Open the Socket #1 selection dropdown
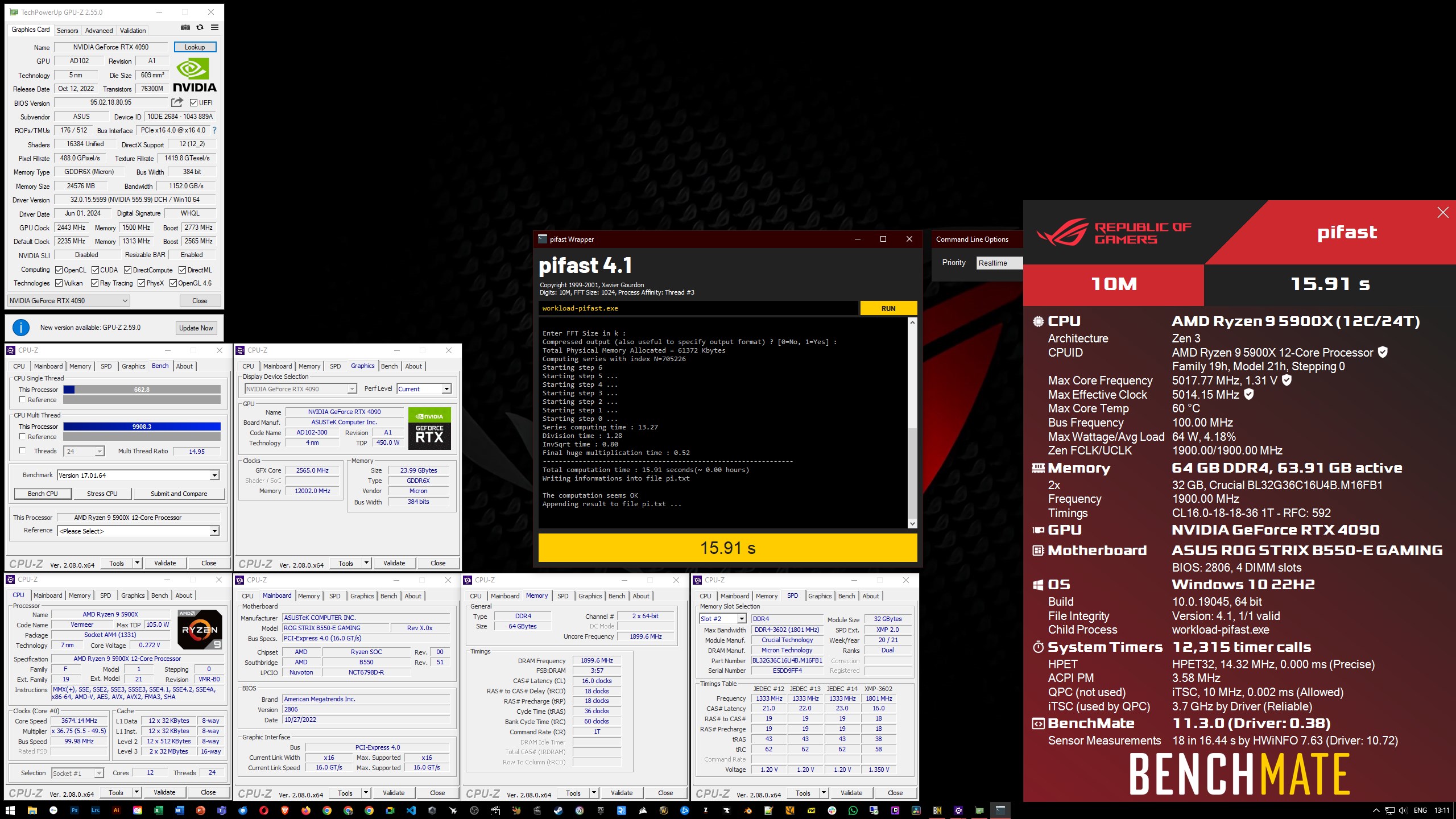The image size is (1456, 819). (x=77, y=773)
